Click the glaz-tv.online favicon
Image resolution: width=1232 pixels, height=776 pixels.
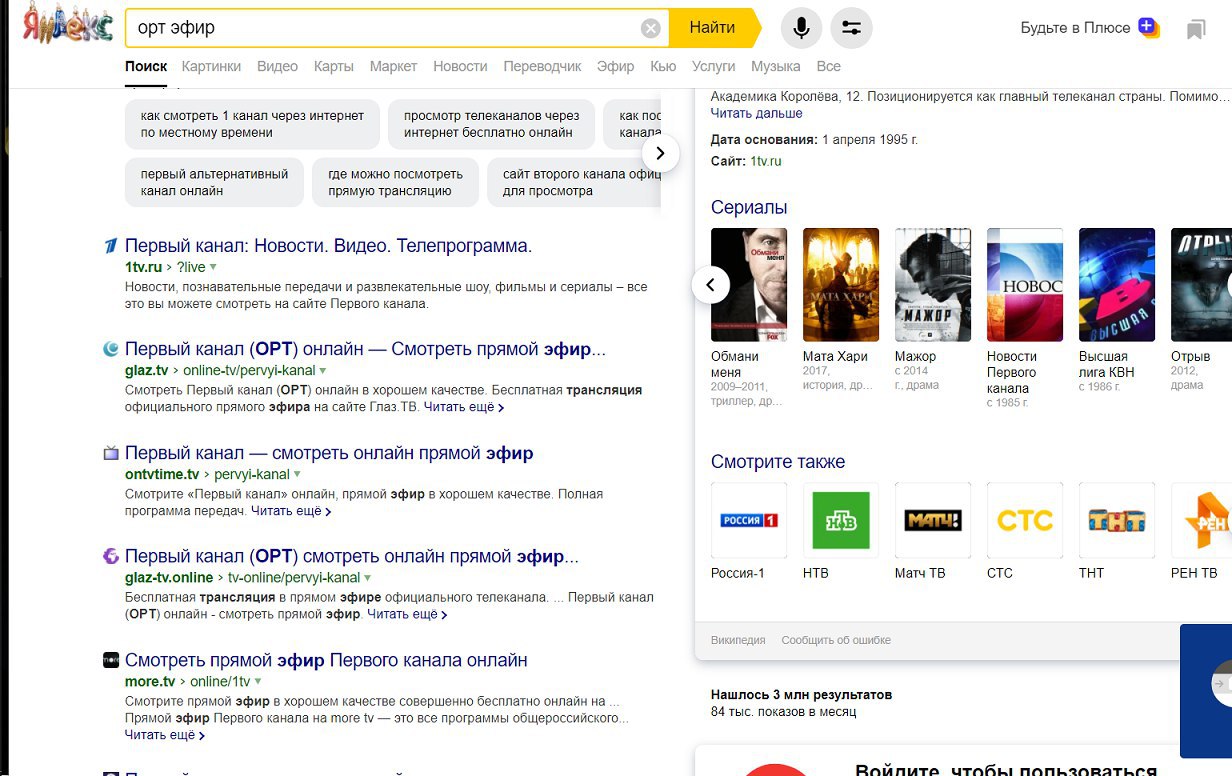(111, 556)
